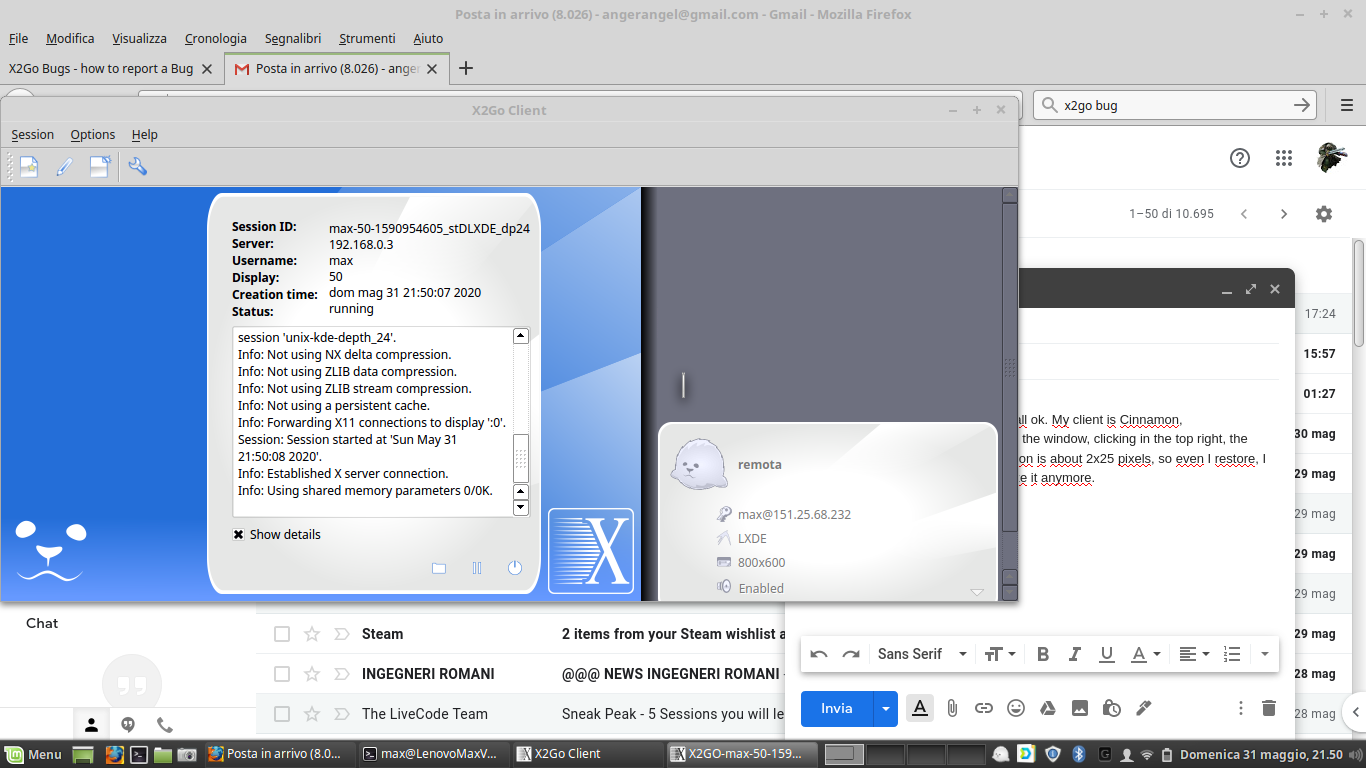
Task: Insert emoji in the Gmail compose toolbar
Action: click(1016, 708)
